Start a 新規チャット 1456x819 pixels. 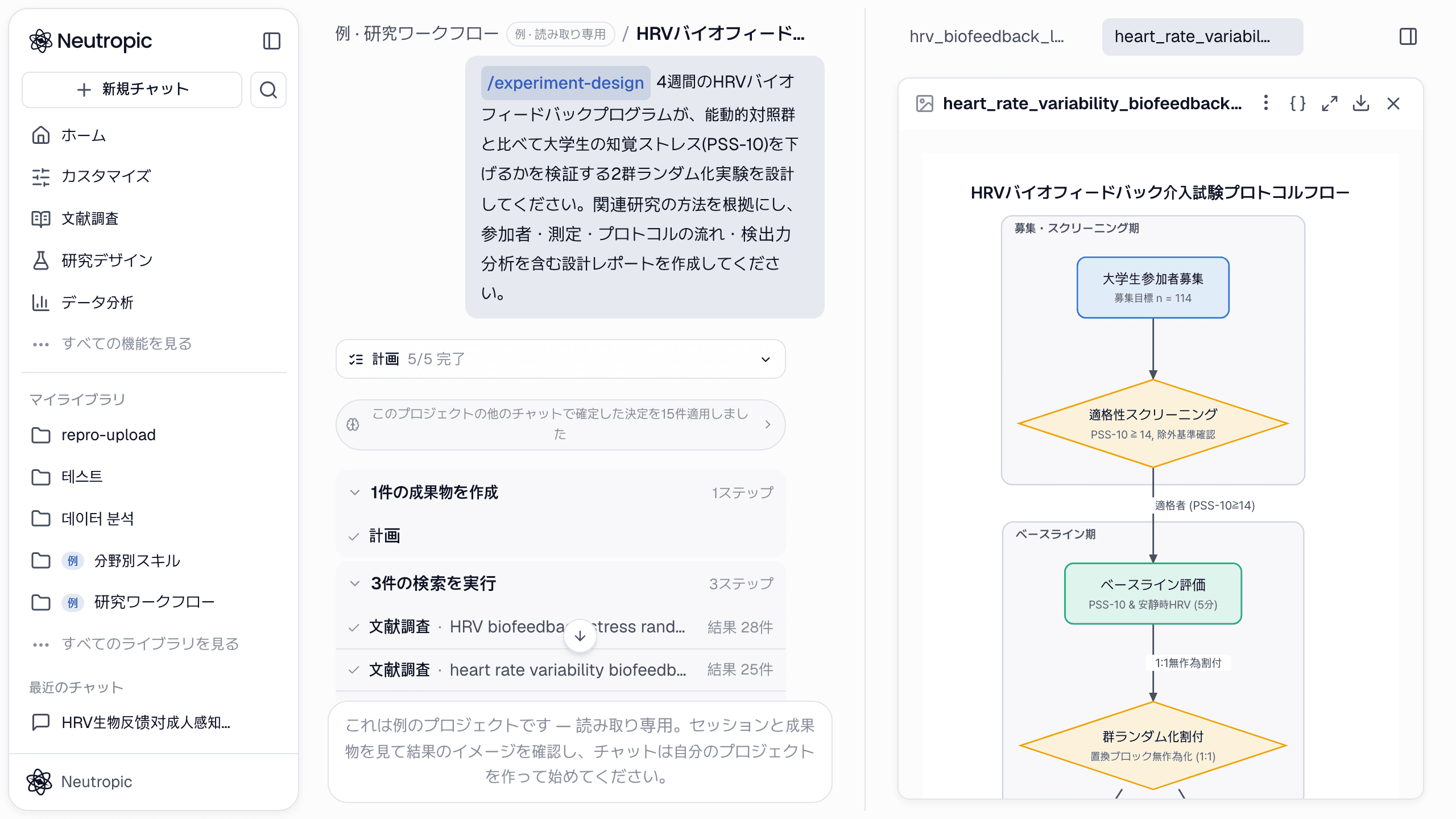[132, 90]
